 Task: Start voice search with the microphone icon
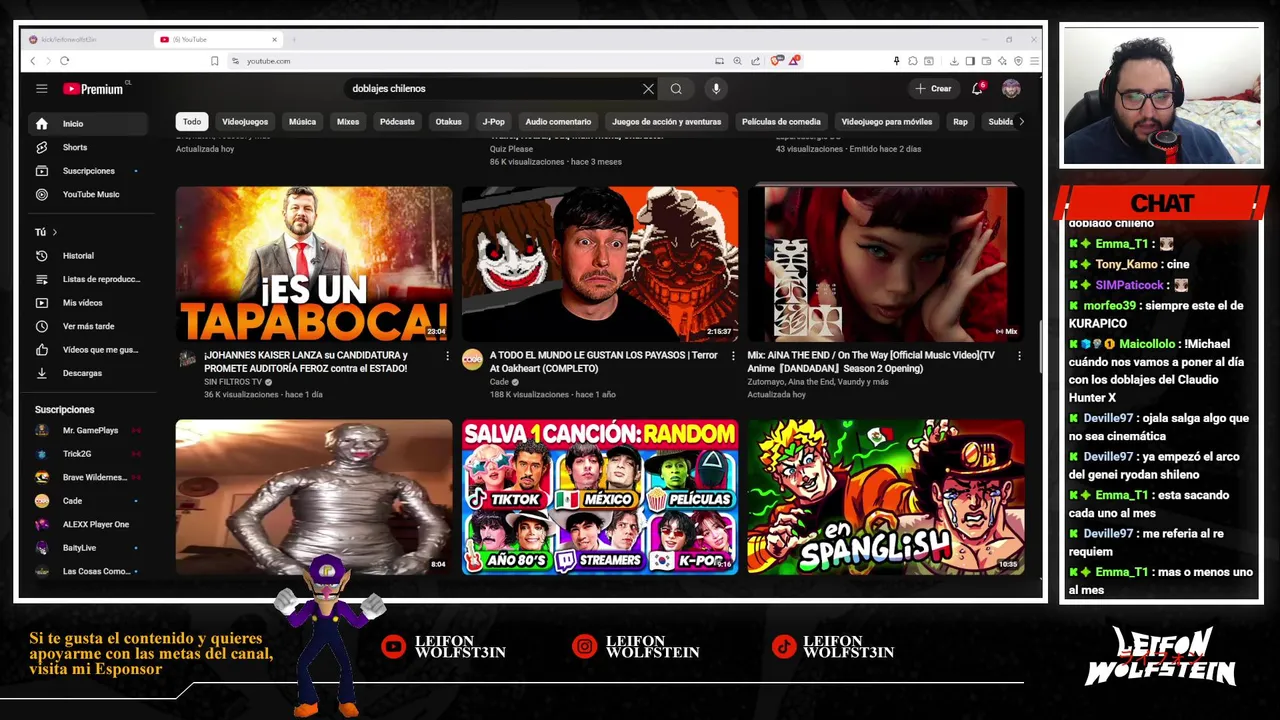point(715,89)
